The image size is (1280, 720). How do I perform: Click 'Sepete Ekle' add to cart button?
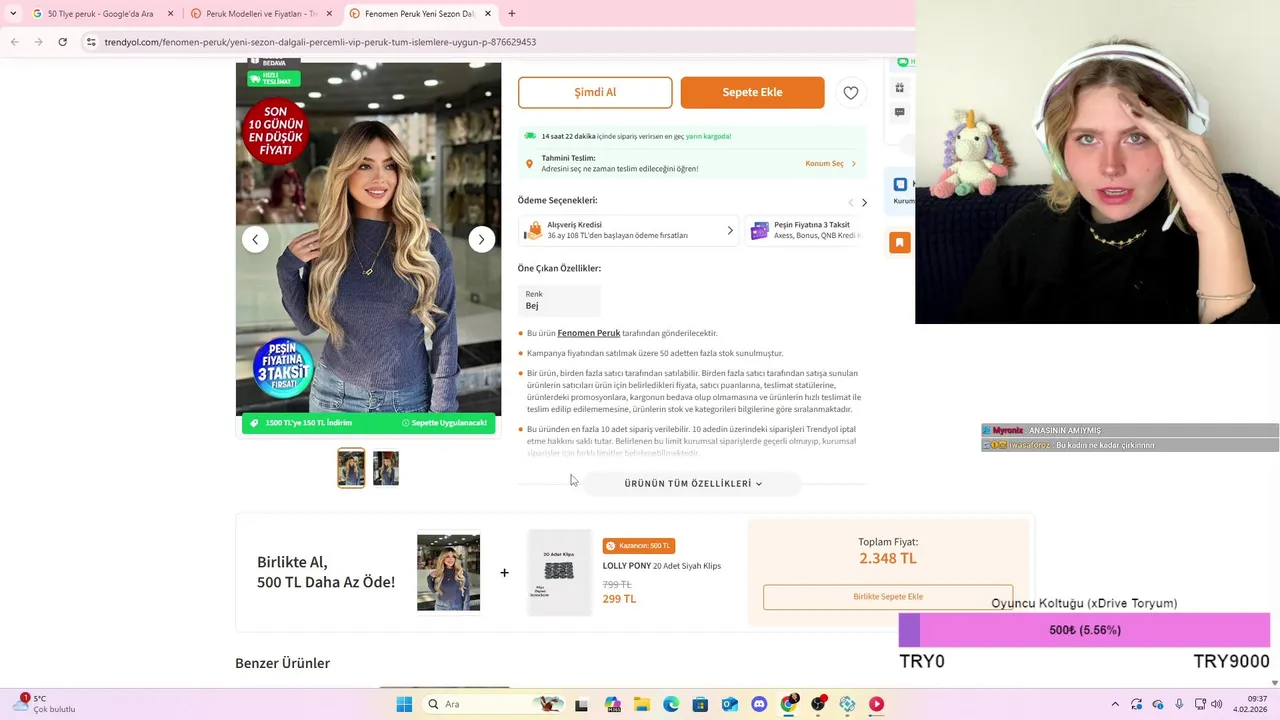753,93
